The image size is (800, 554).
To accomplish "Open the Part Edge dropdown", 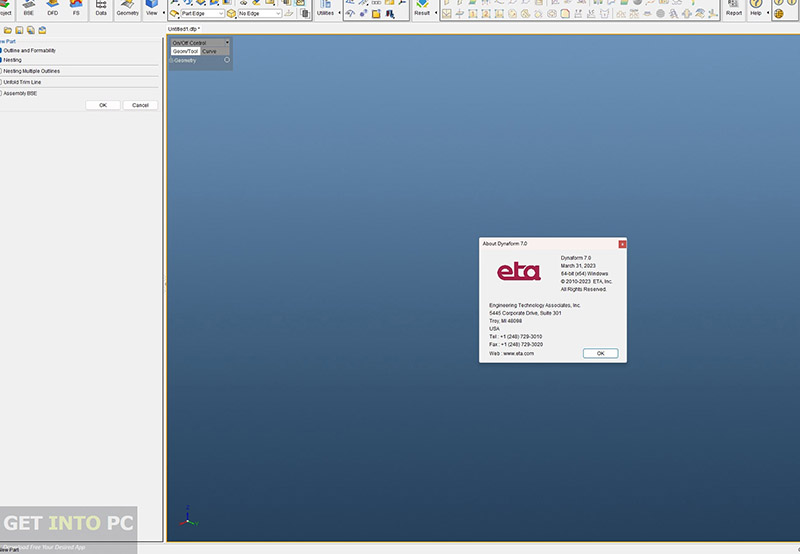I will pyautogui.click(x=198, y=14).
